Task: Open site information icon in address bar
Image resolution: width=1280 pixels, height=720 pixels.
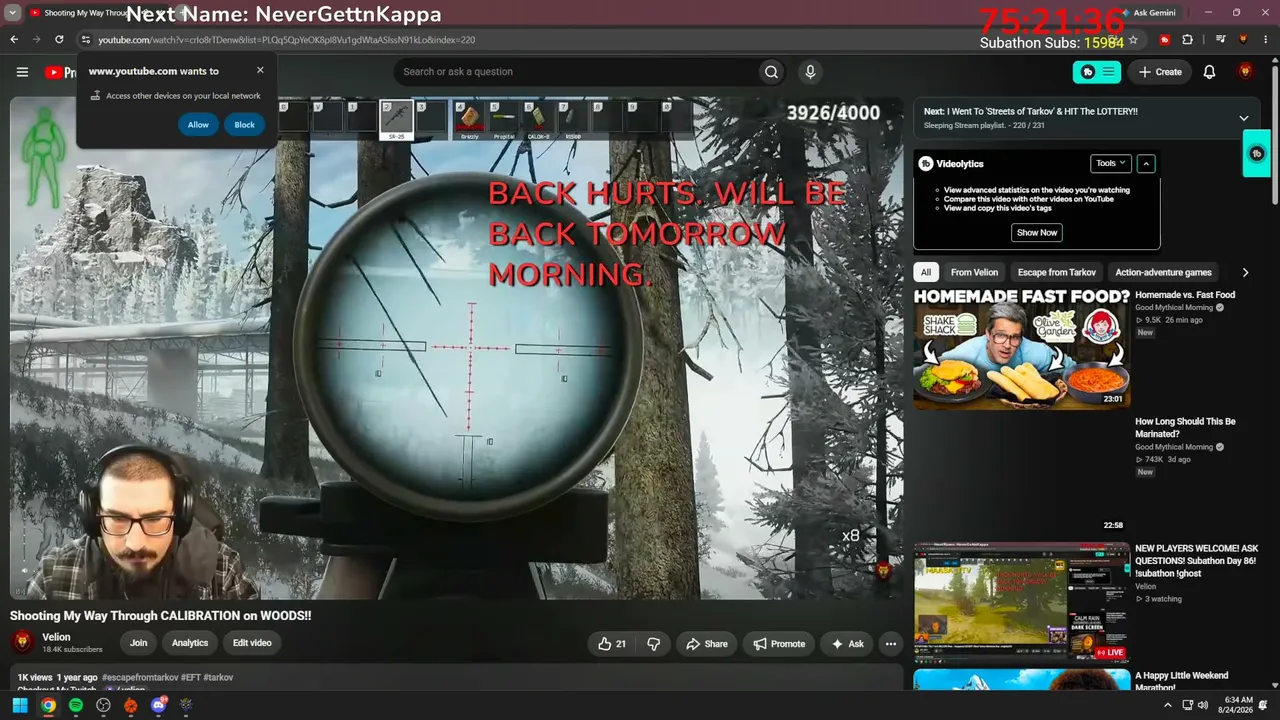Action: (86, 40)
